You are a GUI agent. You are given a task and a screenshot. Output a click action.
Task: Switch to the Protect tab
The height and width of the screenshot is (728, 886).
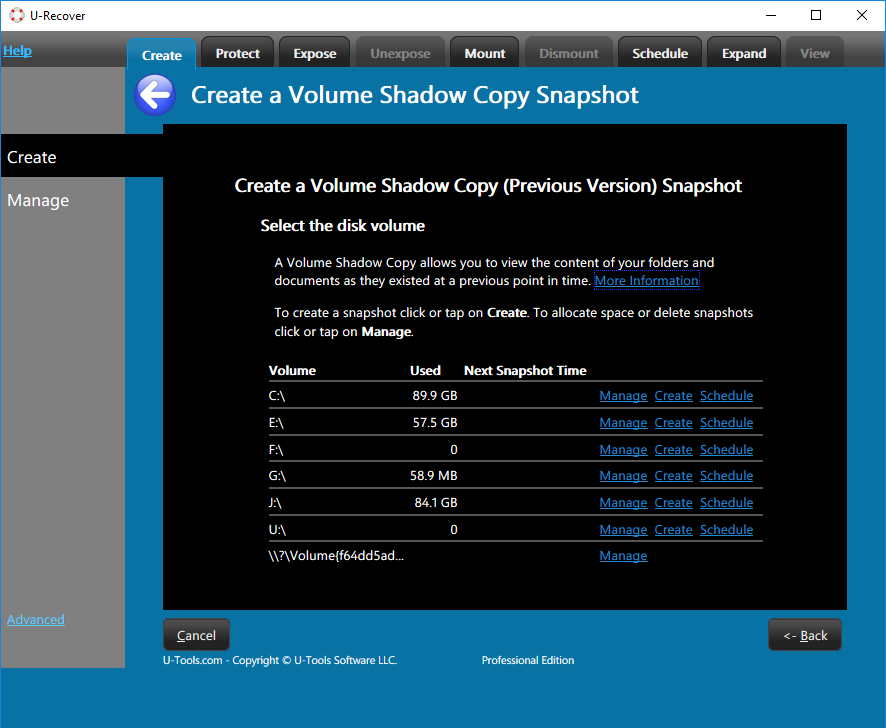236,52
